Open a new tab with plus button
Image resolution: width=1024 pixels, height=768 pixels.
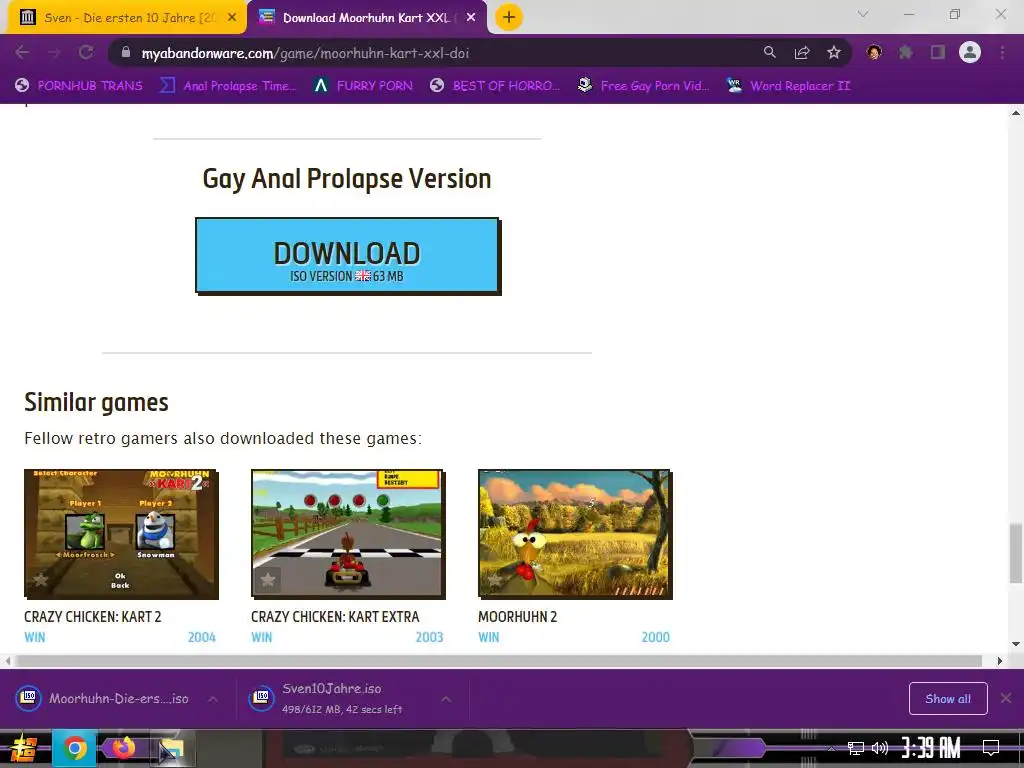(509, 17)
